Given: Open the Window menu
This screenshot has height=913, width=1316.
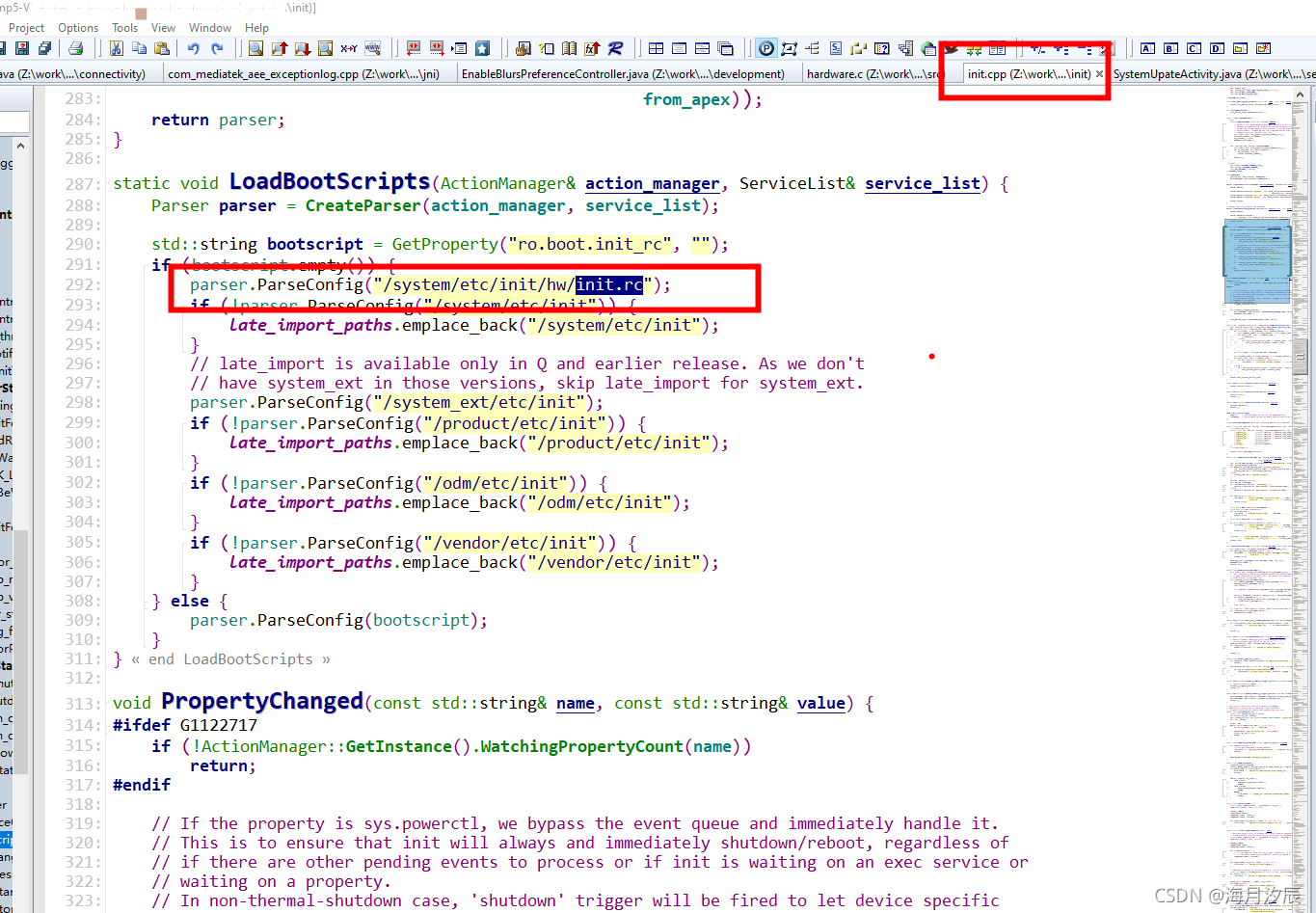Looking at the screenshot, I should tap(210, 28).
